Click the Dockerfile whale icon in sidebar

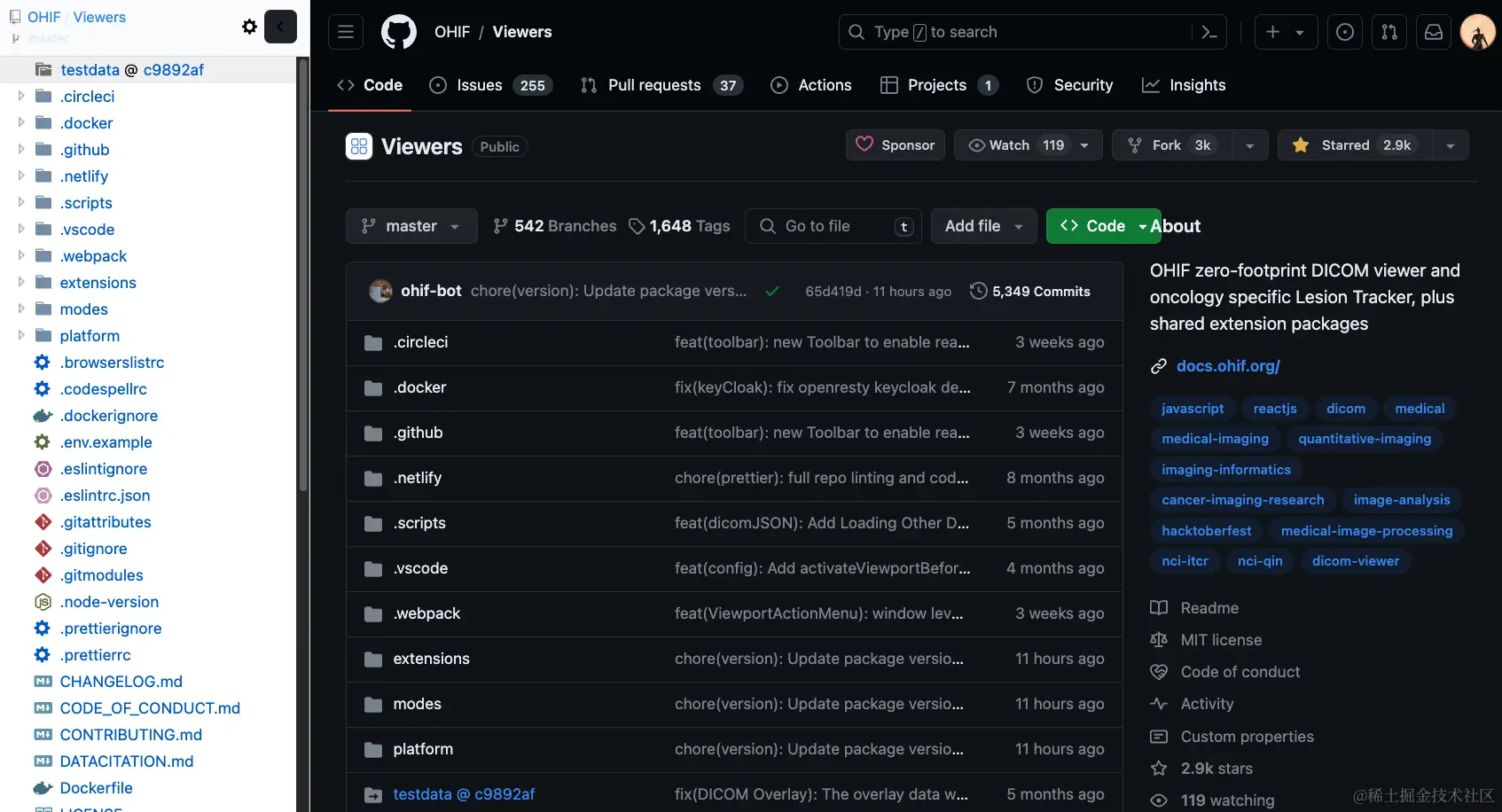pyautogui.click(x=43, y=788)
